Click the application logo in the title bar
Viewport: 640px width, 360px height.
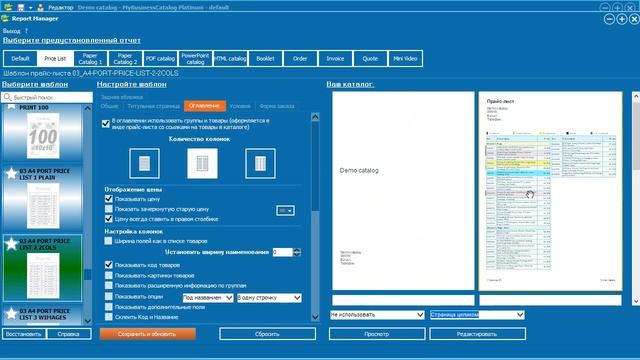click(x=8, y=7)
